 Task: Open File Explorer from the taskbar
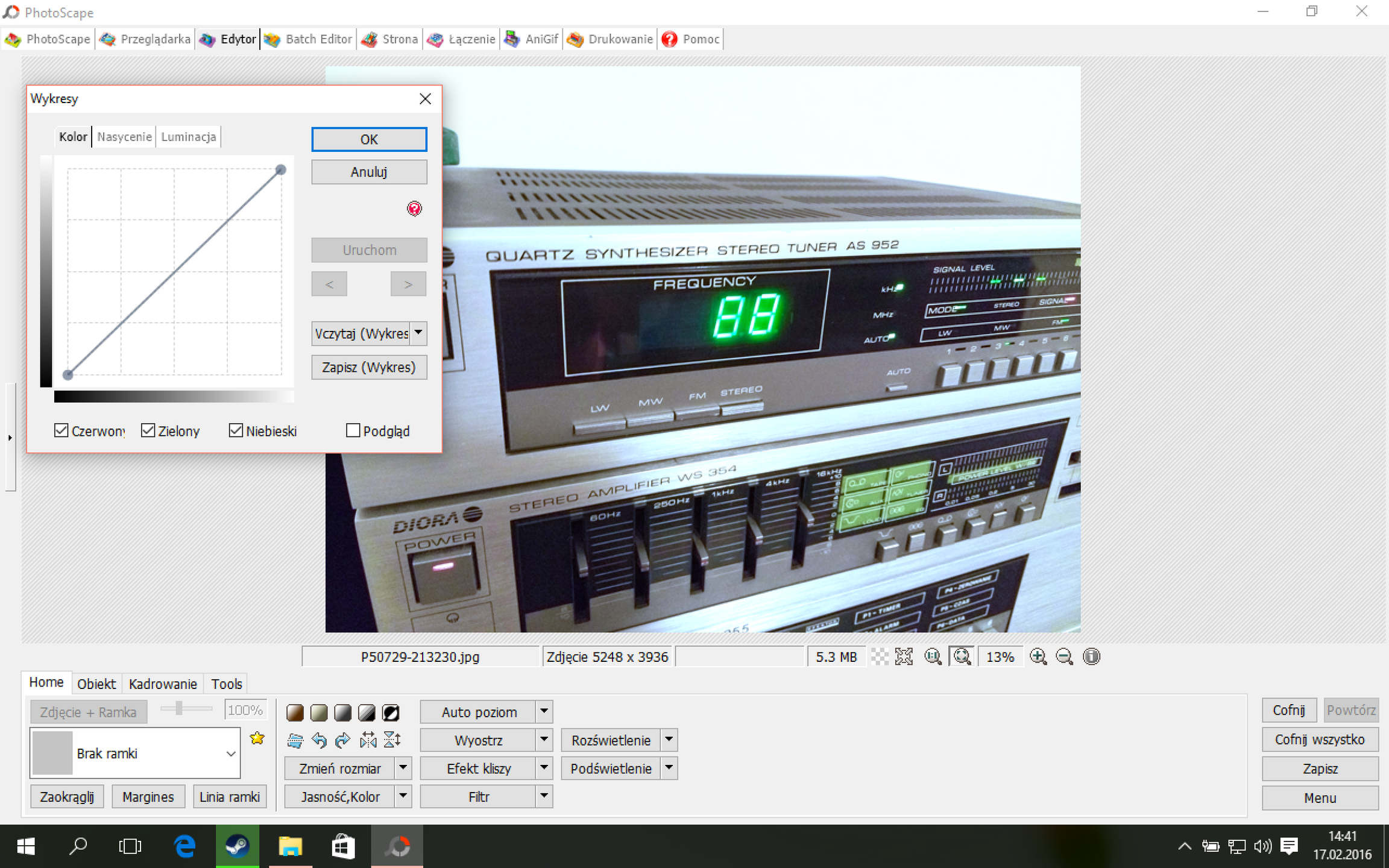click(x=290, y=846)
